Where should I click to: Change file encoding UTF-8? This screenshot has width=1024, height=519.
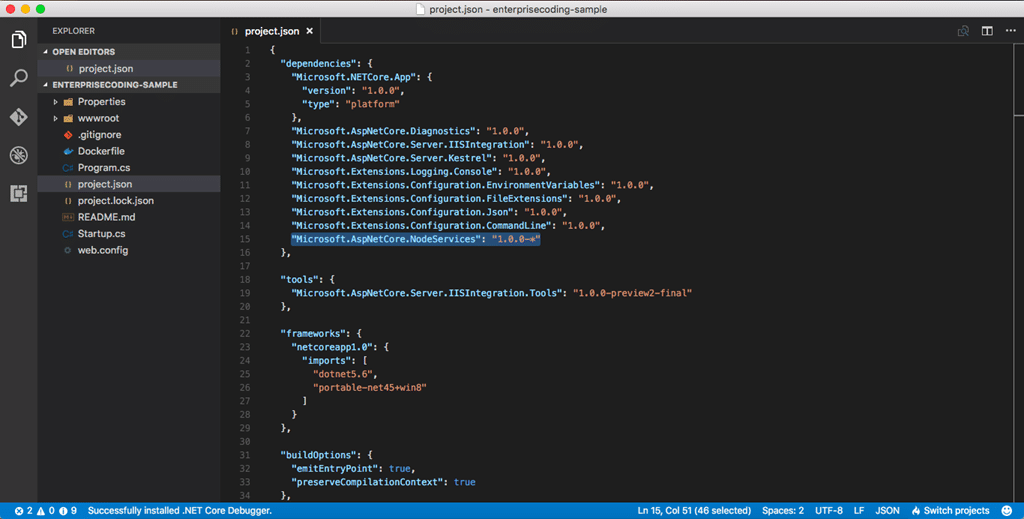click(829, 511)
